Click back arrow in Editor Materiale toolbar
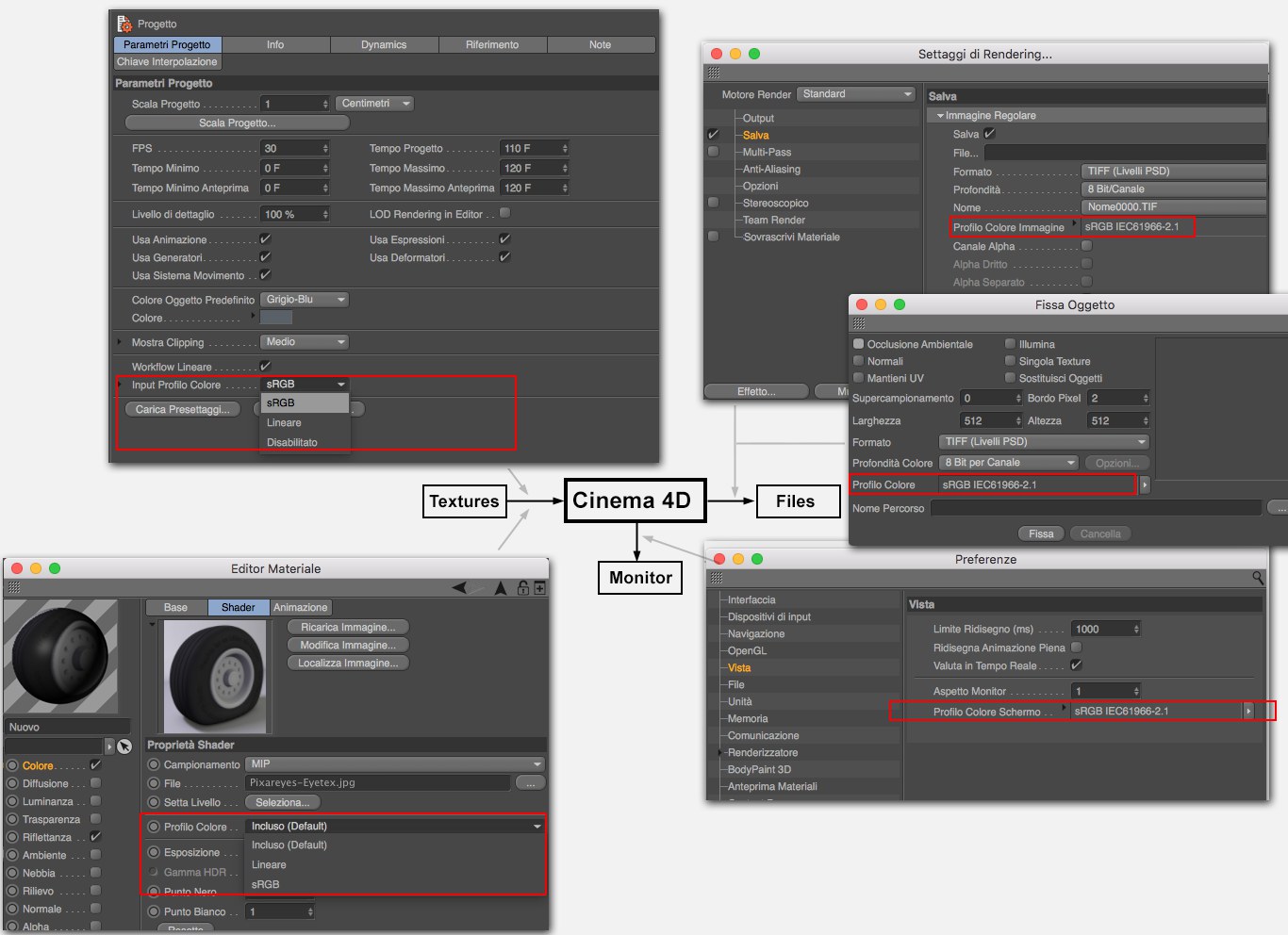Viewport: 1288px width, 935px height. pyautogui.click(x=459, y=587)
